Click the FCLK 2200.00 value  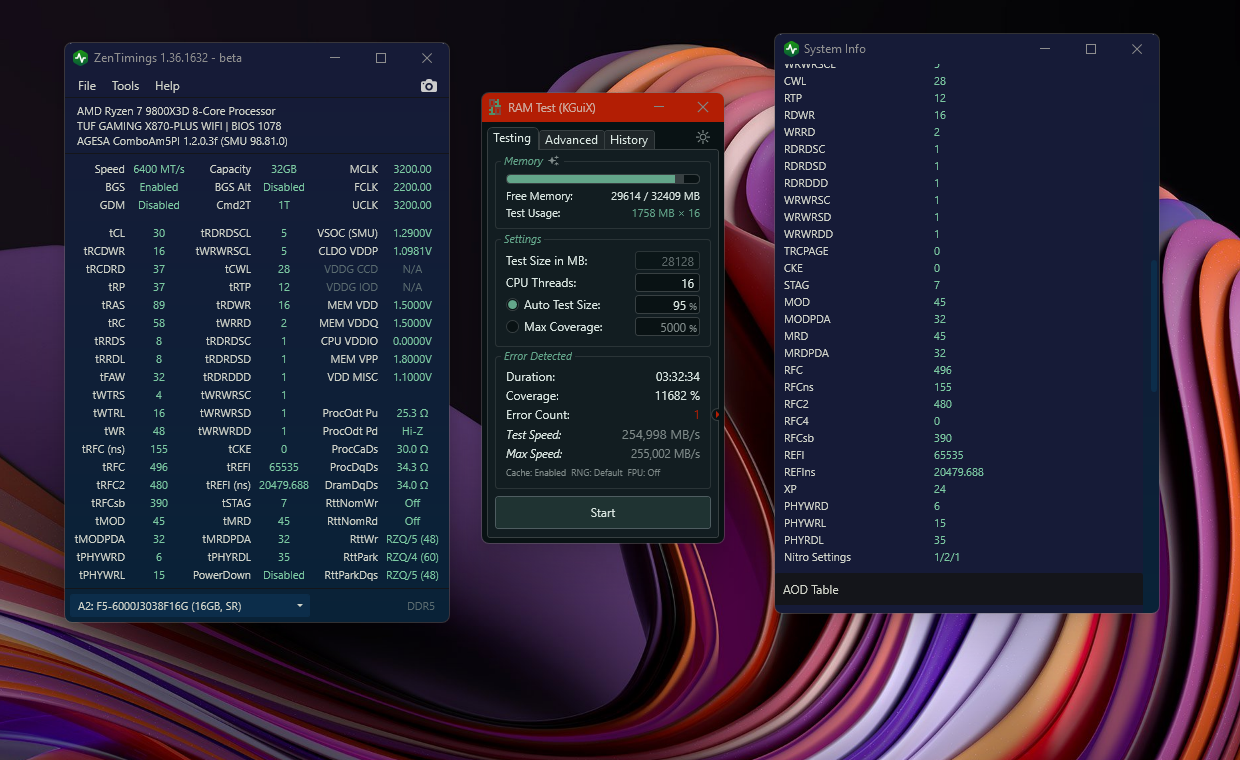click(x=412, y=187)
